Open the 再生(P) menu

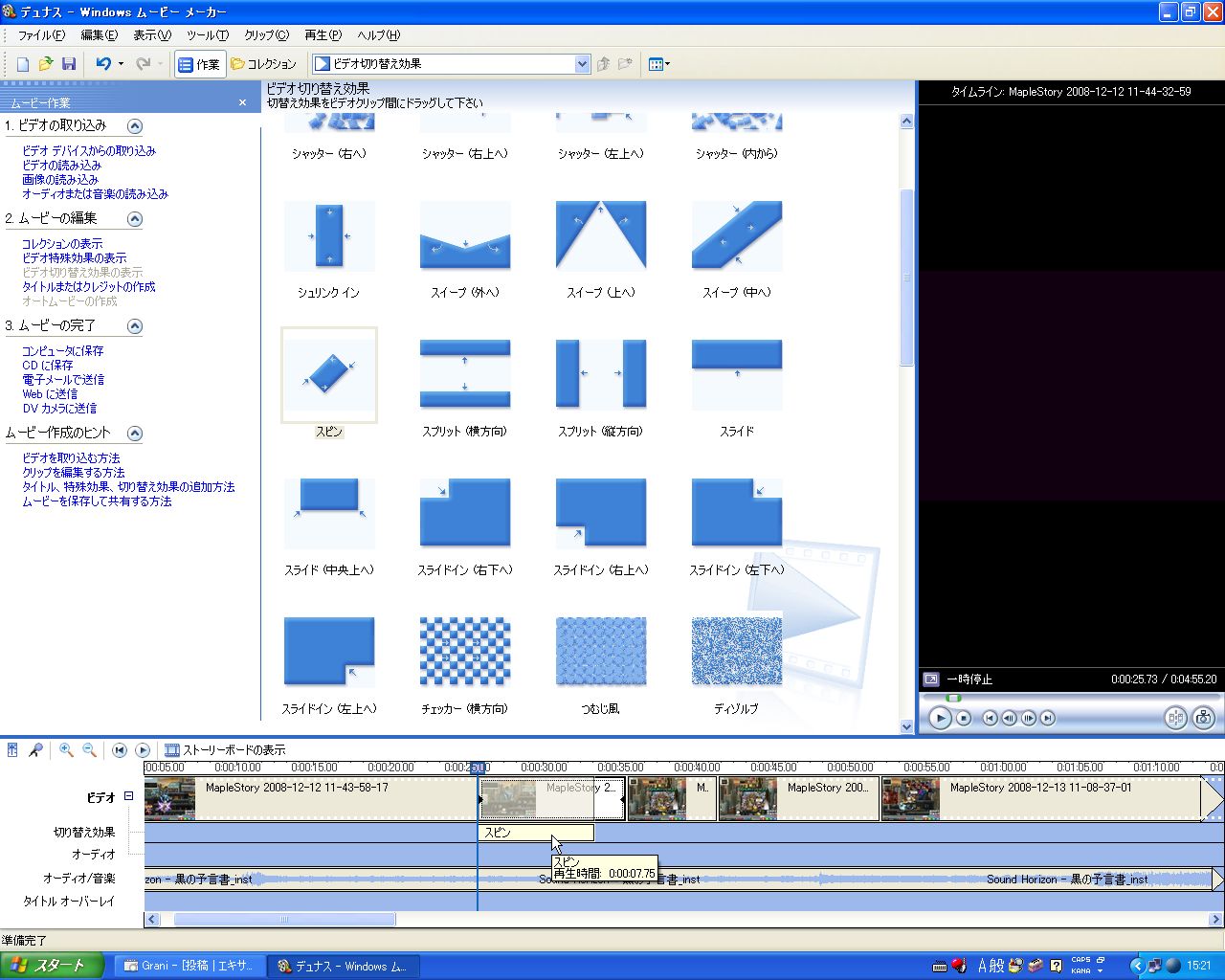(323, 35)
